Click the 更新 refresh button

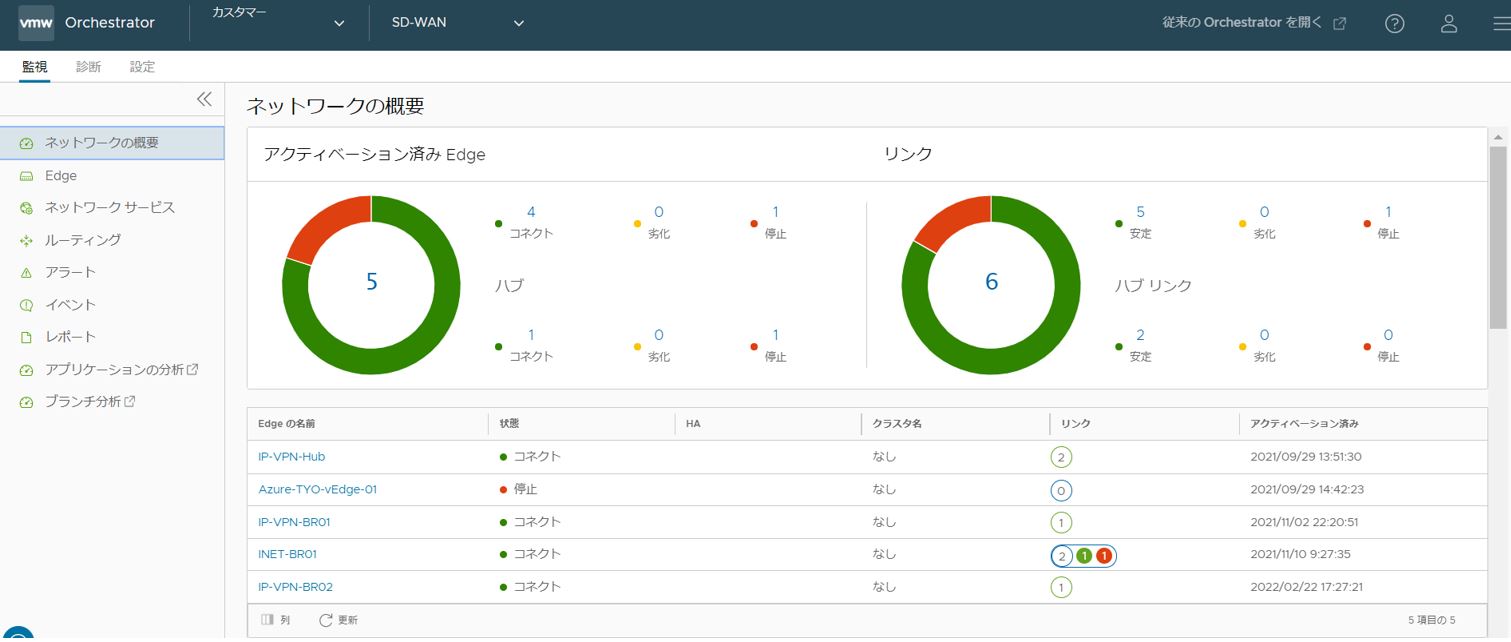pyautogui.click(x=338, y=620)
